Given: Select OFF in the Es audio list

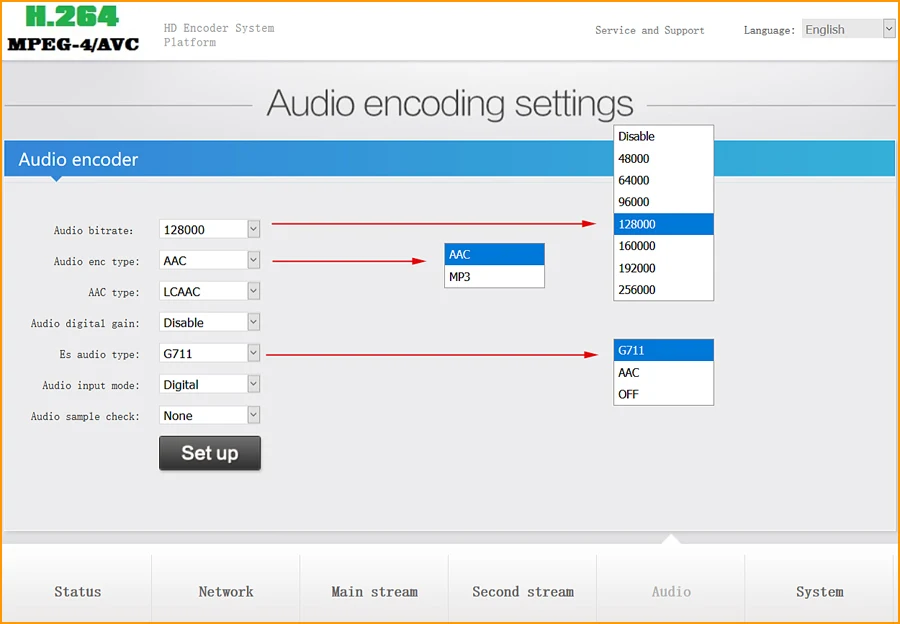Looking at the screenshot, I should click(664, 394).
